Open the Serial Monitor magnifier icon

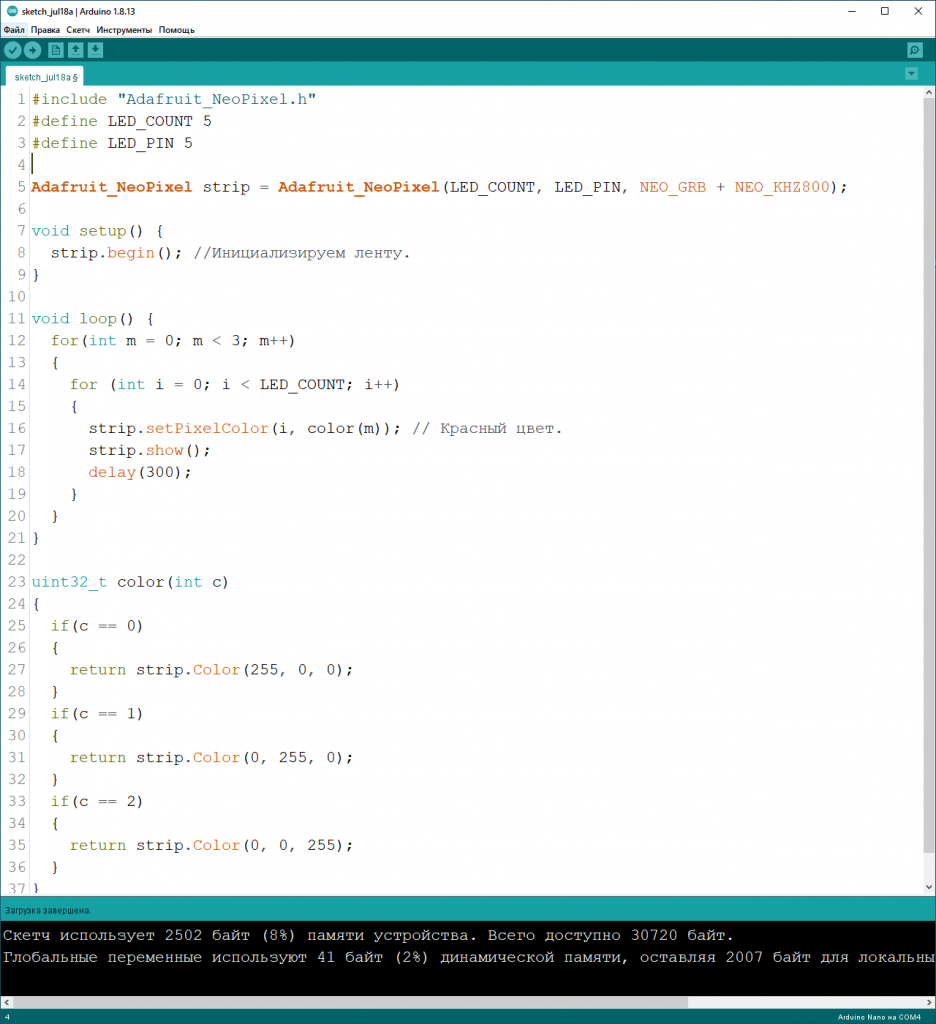pyautogui.click(x=914, y=50)
